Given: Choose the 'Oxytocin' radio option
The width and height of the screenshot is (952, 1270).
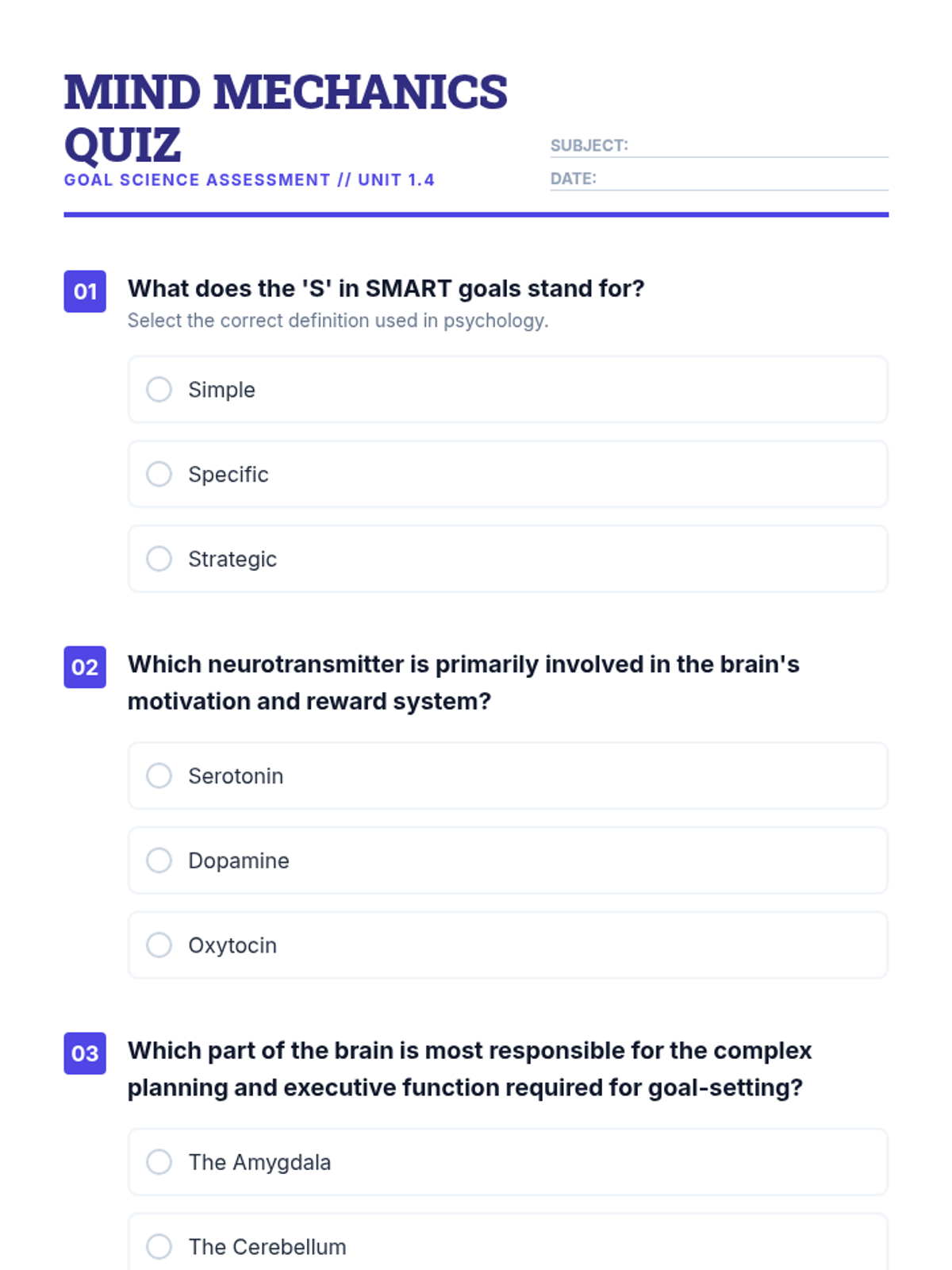Looking at the screenshot, I should click(159, 945).
